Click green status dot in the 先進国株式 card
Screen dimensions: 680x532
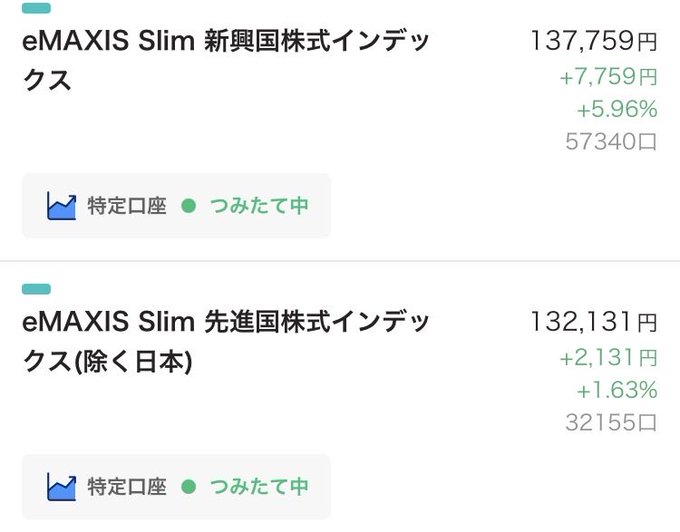coord(187,487)
